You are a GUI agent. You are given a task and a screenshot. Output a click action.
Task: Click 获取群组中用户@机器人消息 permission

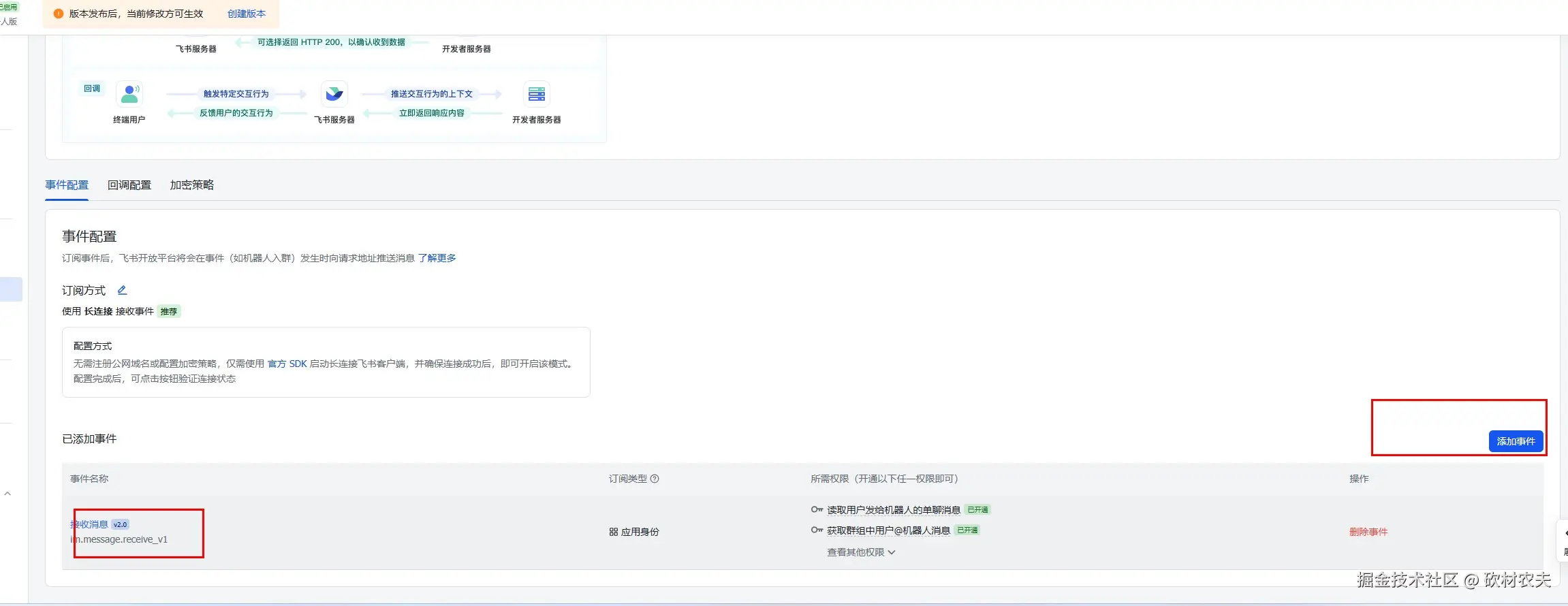click(x=888, y=530)
